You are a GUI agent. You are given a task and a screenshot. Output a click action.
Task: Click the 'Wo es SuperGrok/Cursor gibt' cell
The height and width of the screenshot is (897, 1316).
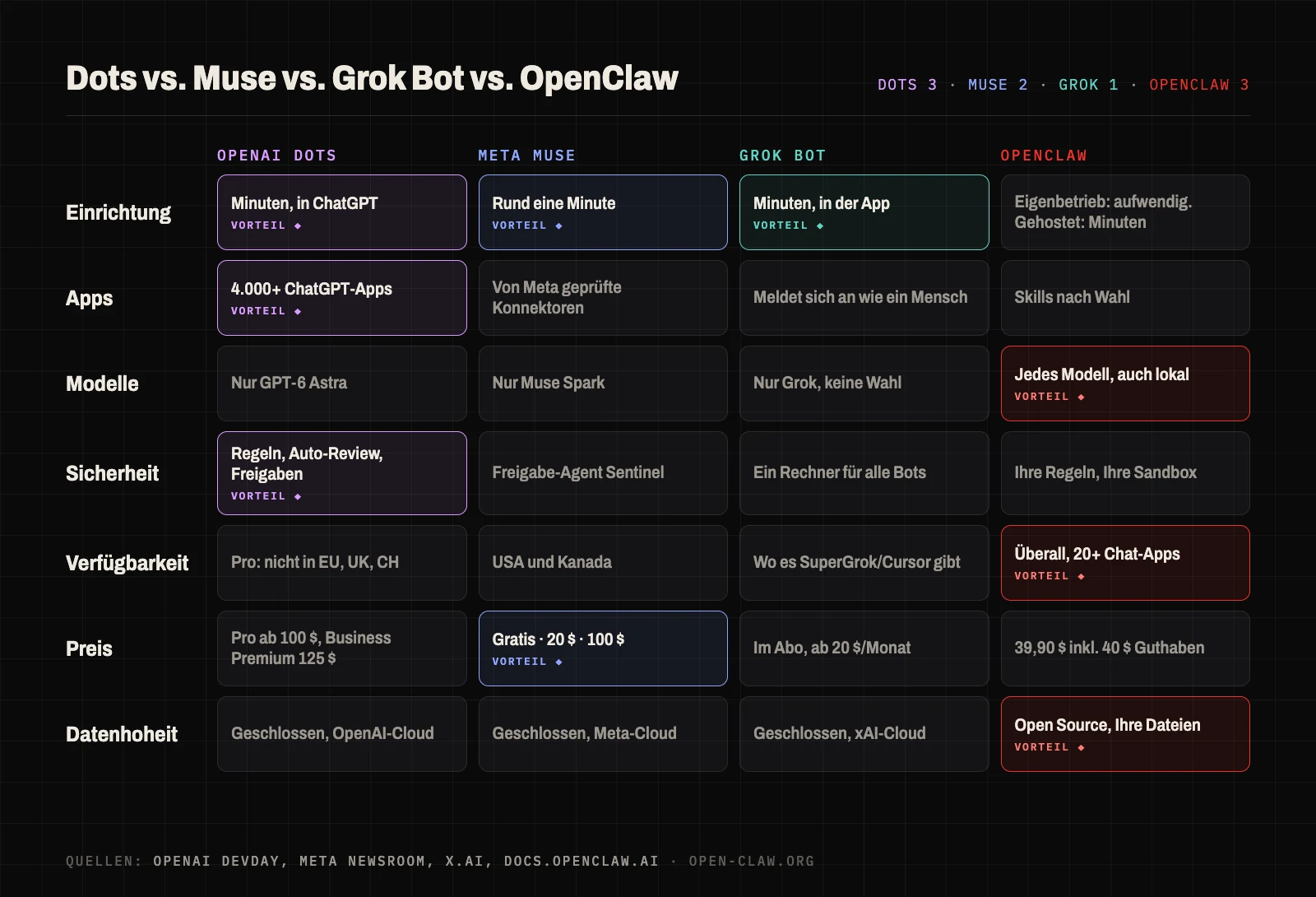(x=864, y=563)
